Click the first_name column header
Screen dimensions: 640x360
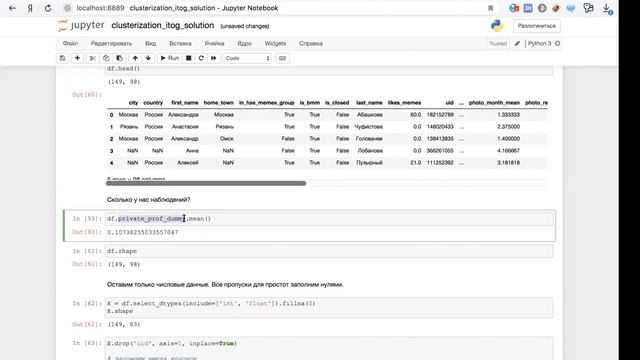[184, 103]
